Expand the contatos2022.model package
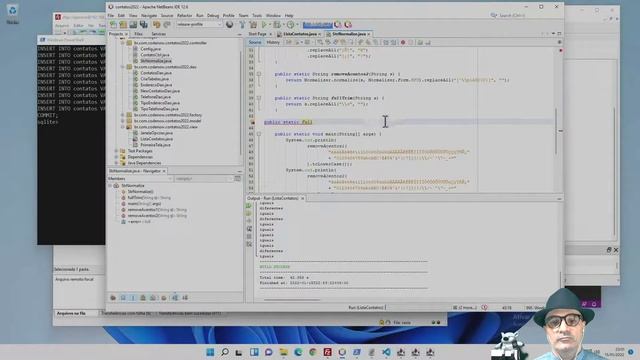Screen dimensions: 640x360 point(122,121)
